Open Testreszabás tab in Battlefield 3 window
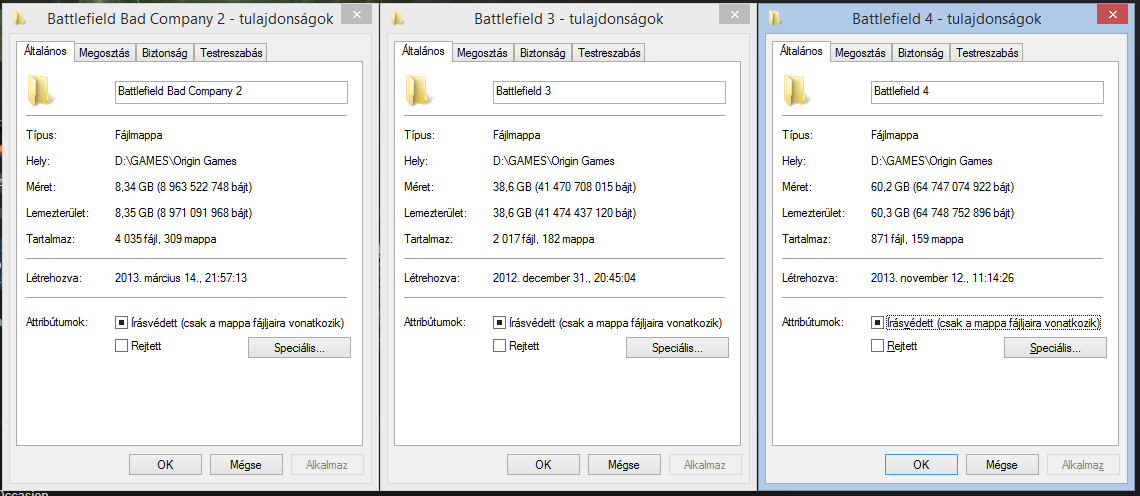The width and height of the screenshot is (1140, 496). tap(609, 52)
